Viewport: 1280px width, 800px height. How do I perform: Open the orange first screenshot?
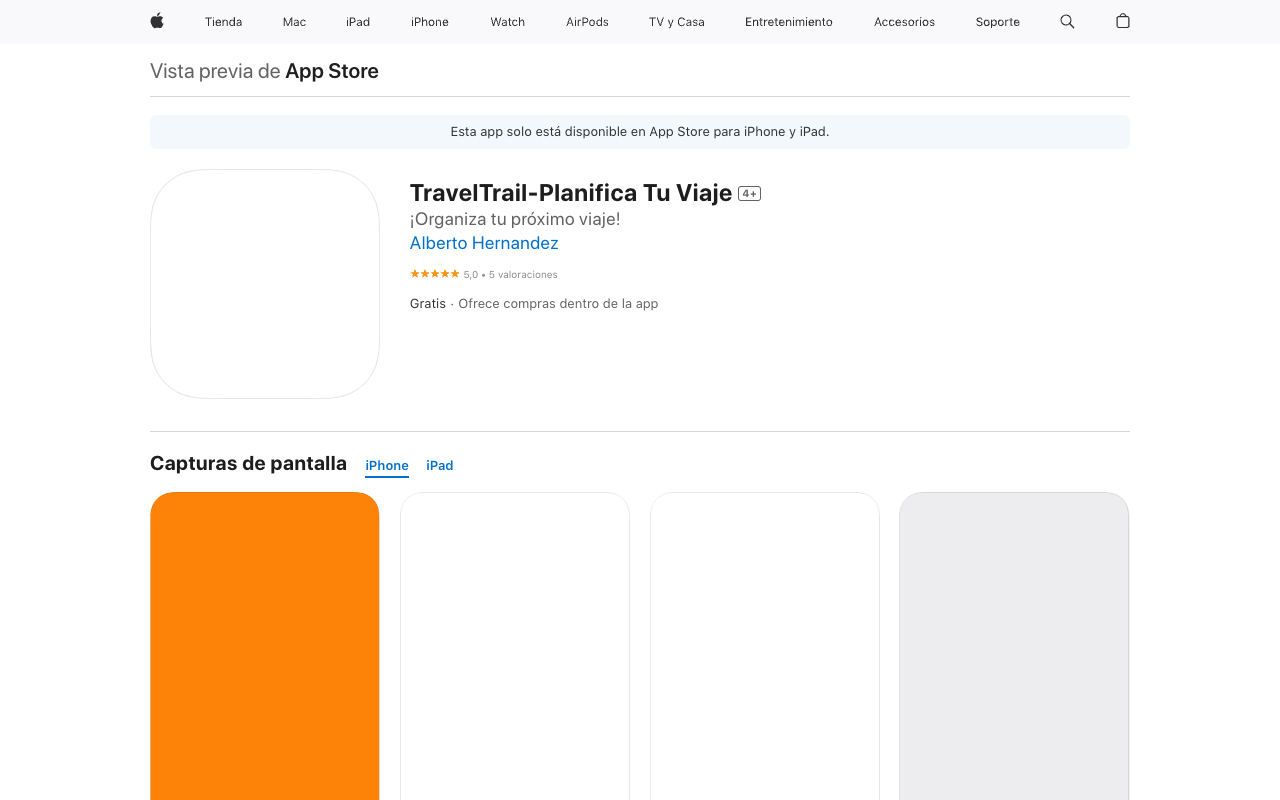265,646
